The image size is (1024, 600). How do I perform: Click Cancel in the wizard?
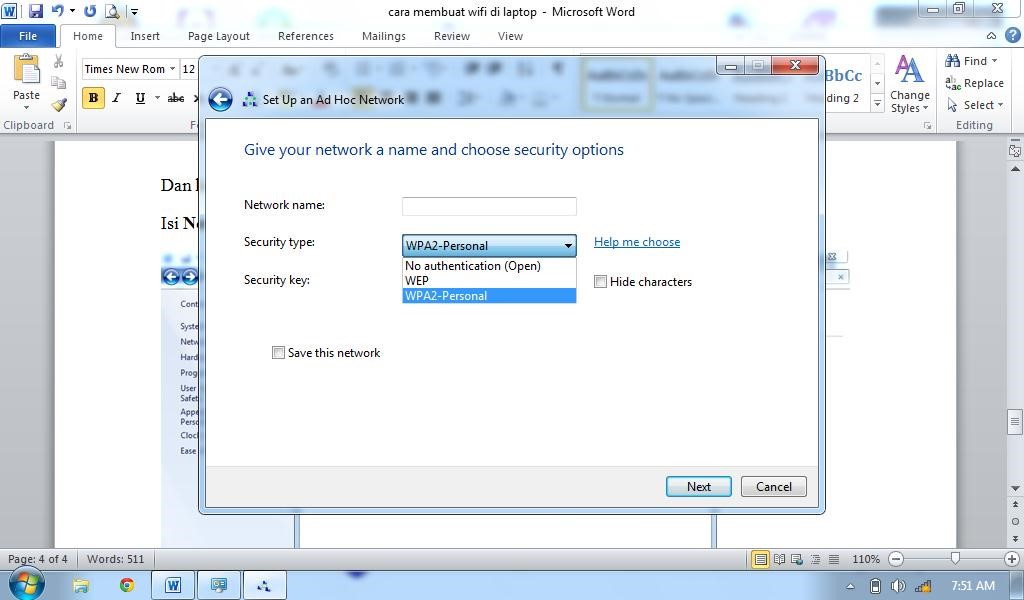774,486
